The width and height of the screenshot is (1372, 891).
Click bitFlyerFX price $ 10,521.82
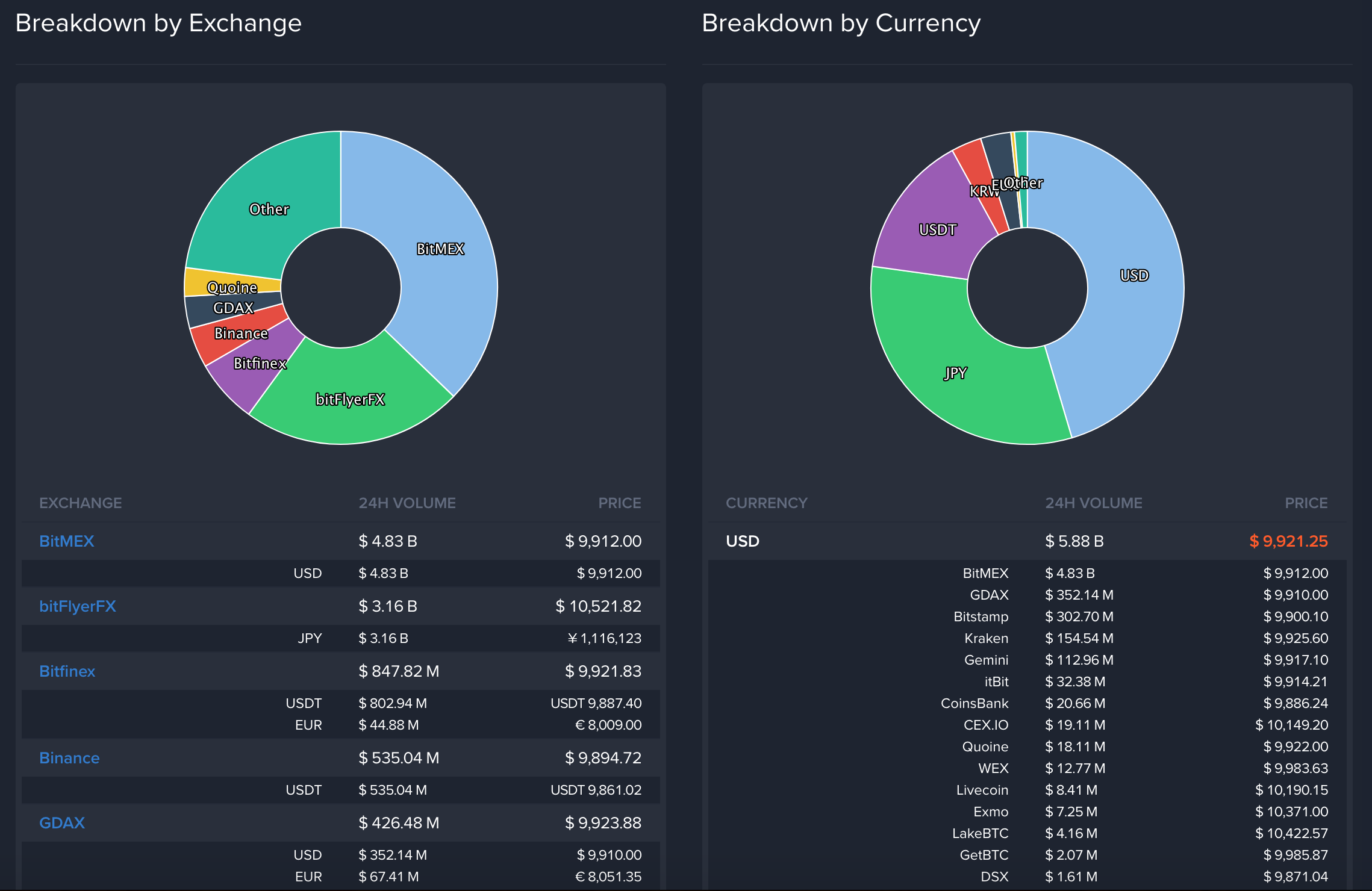pos(598,606)
